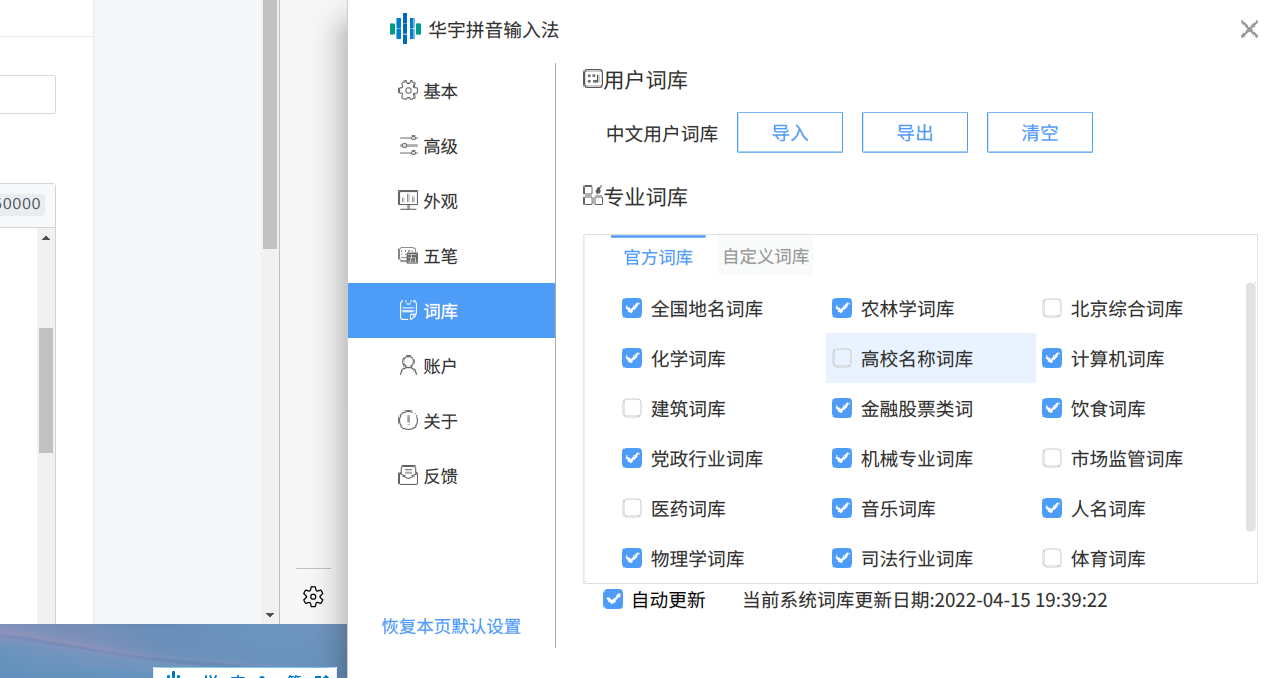Click the input field in background window
This screenshot has height=678, width=1275.
click(27, 94)
